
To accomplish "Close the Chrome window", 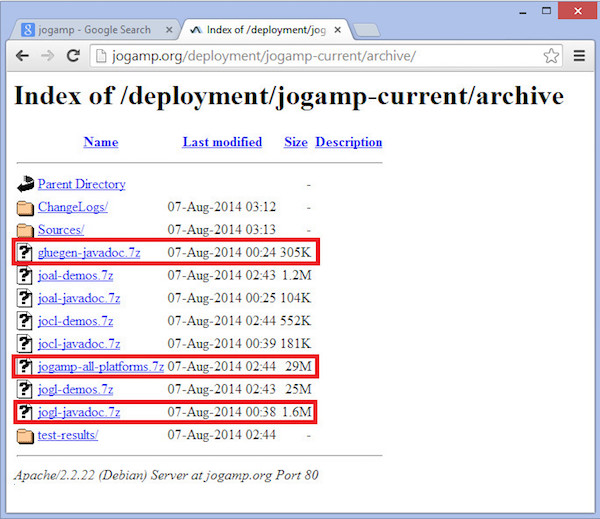I will pos(578,11).
